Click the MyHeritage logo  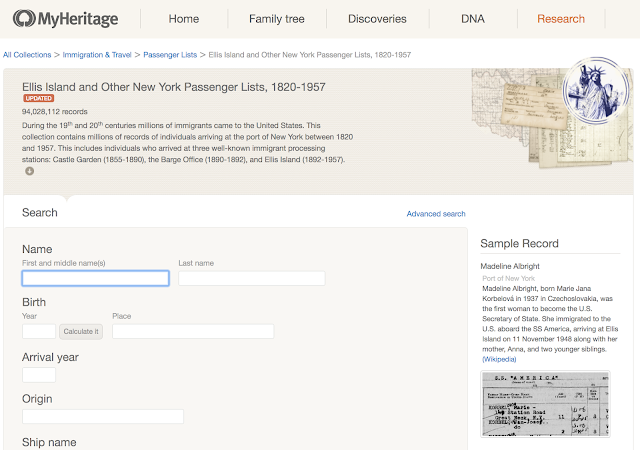coord(65,19)
